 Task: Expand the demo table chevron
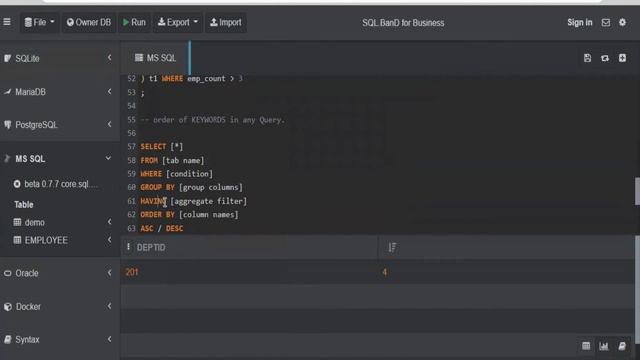pos(109,222)
